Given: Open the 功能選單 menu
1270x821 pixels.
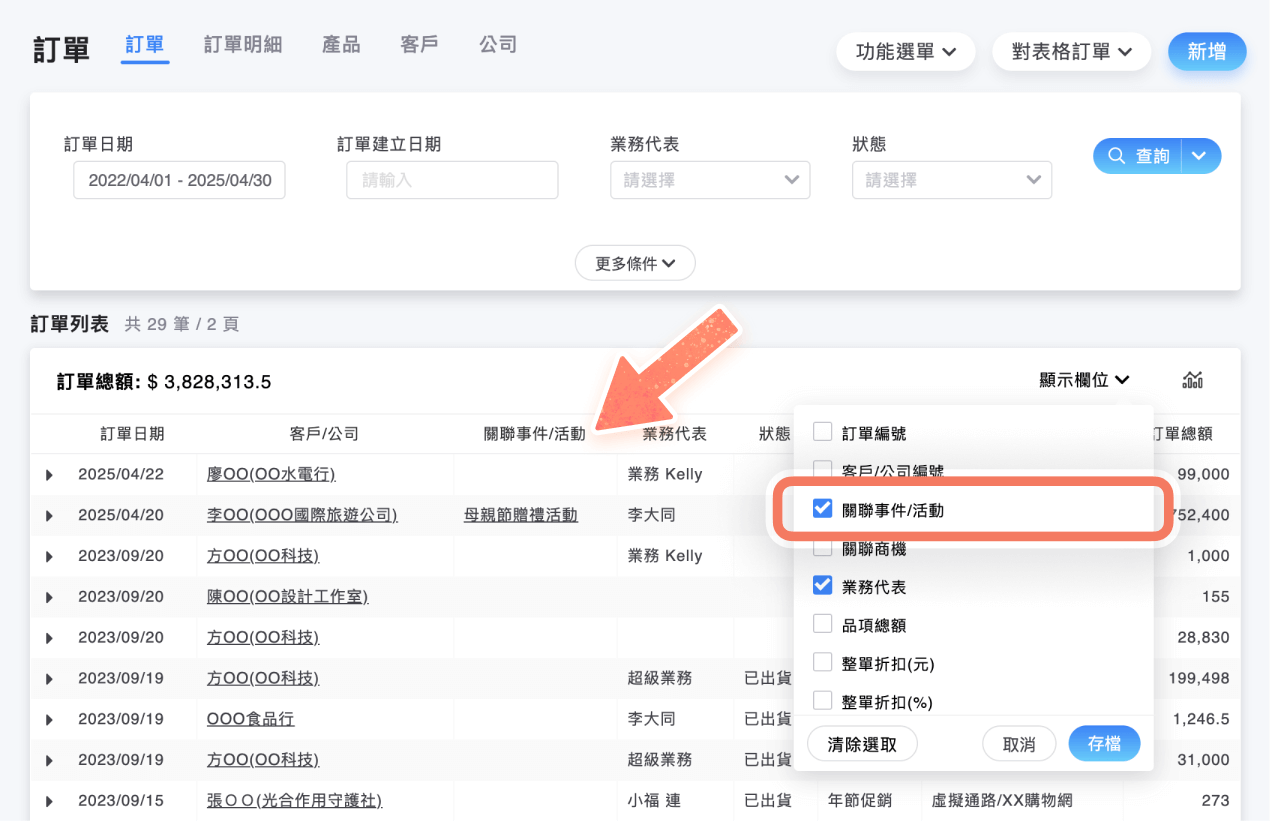Looking at the screenshot, I should click(x=905, y=51).
